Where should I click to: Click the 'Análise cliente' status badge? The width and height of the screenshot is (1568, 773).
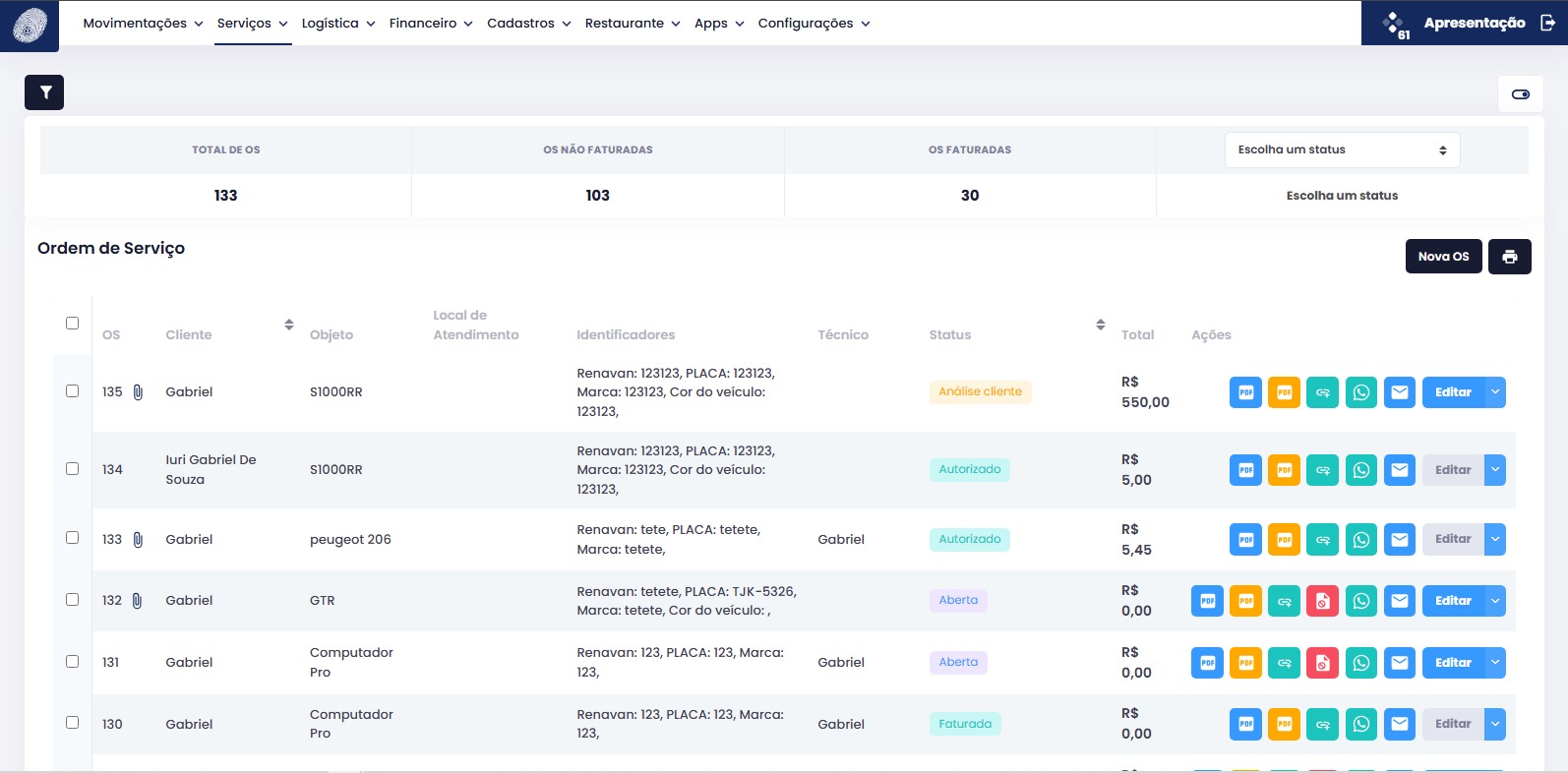click(980, 391)
